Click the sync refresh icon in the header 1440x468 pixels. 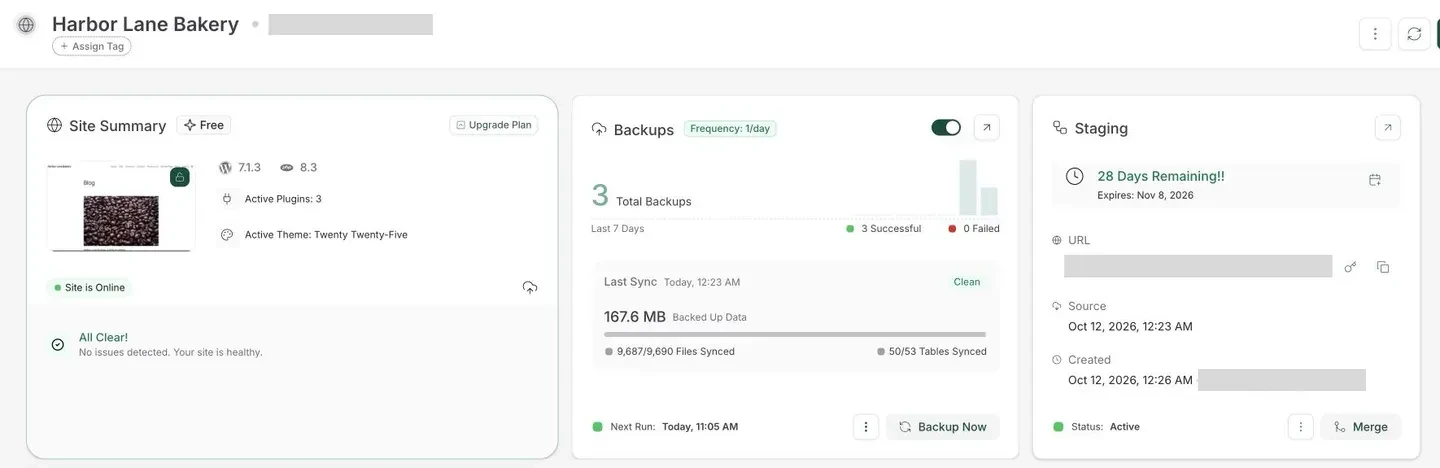(x=1414, y=34)
